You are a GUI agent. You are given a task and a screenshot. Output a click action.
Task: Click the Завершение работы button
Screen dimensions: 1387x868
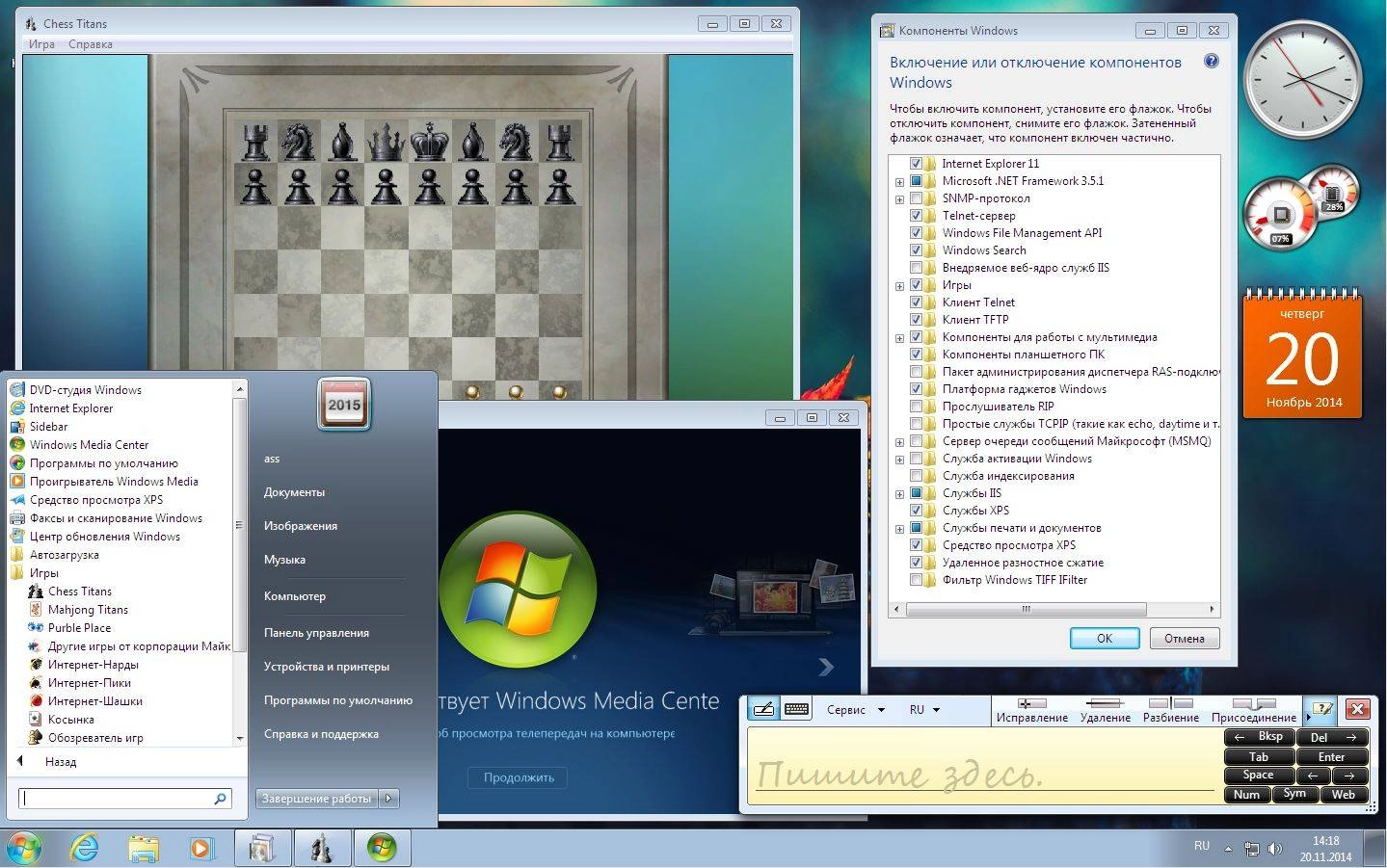(x=317, y=798)
